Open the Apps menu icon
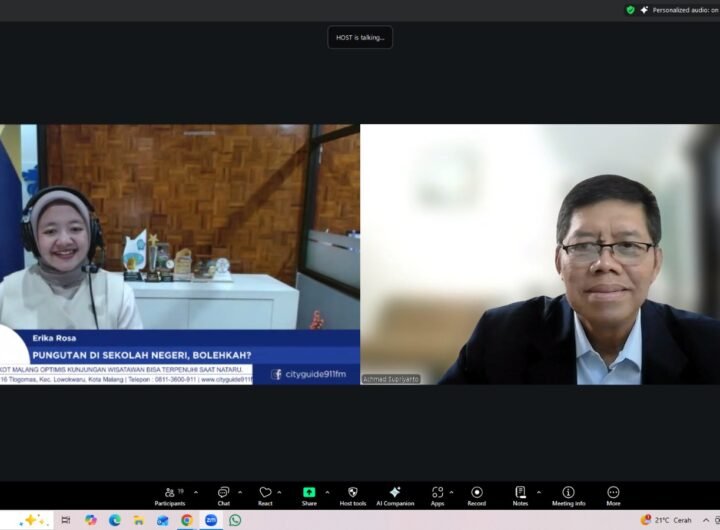 (437, 494)
